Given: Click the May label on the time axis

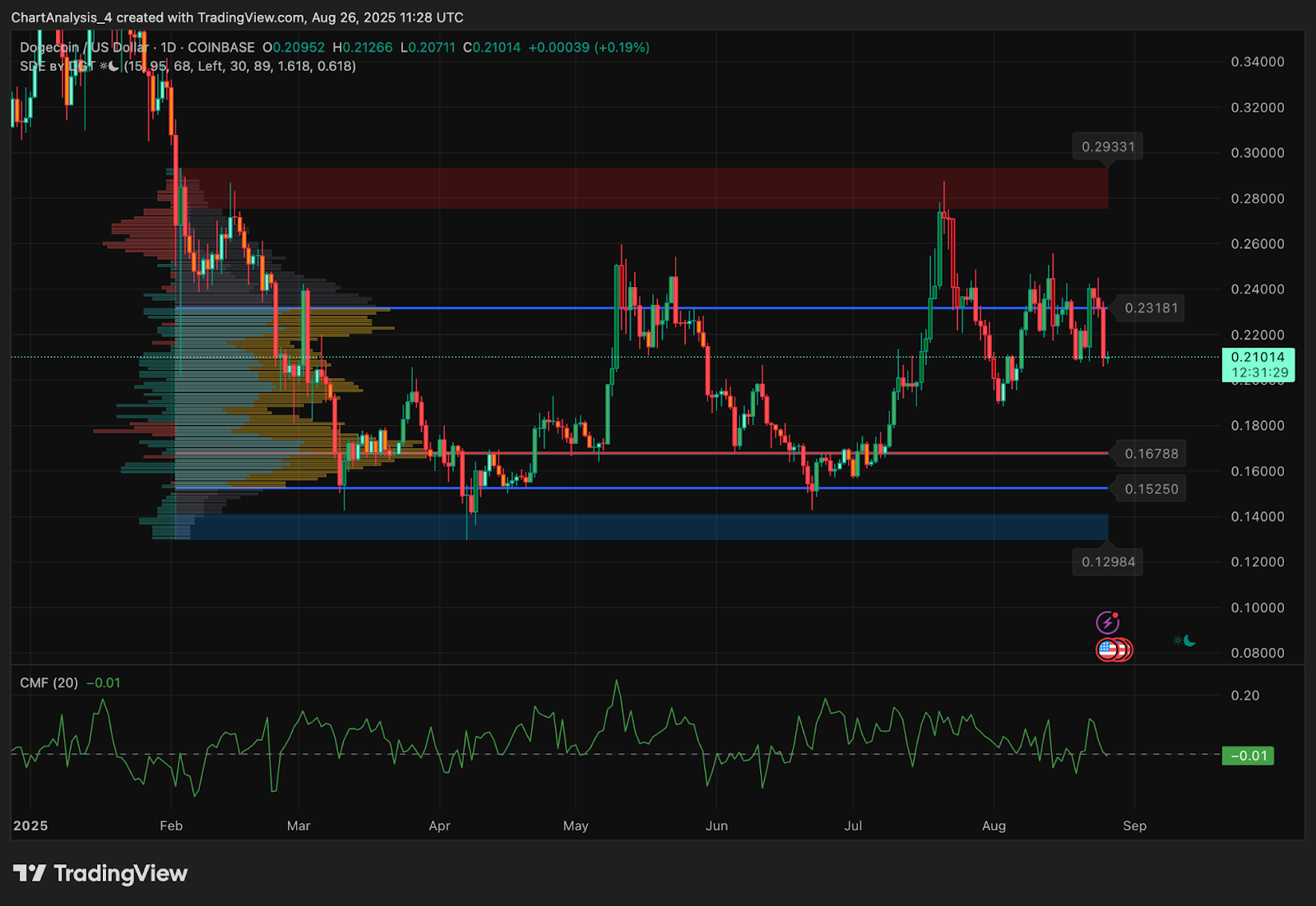Looking at the screenshot, I should [x=576, y=826].
